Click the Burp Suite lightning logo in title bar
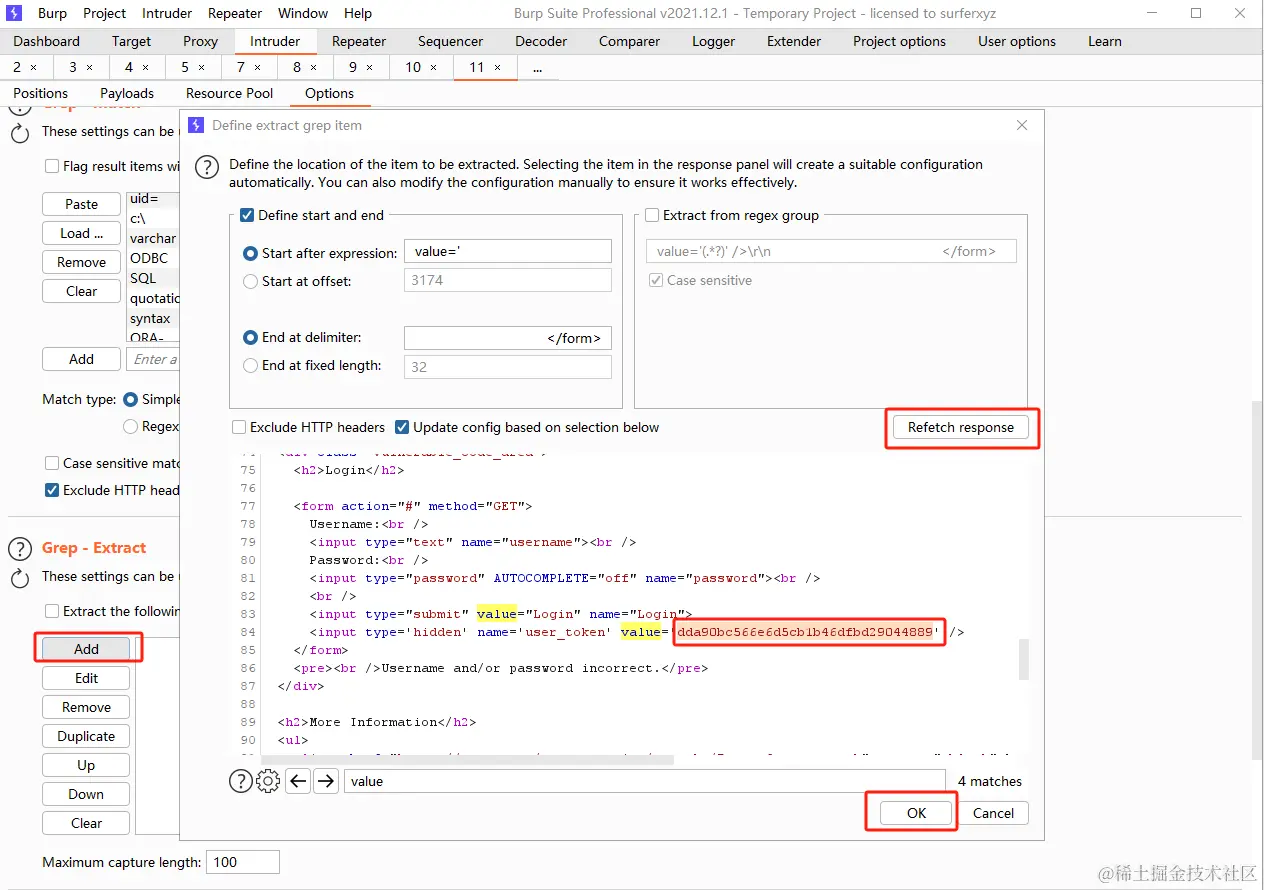The image size is (1264, 890). 14,13
